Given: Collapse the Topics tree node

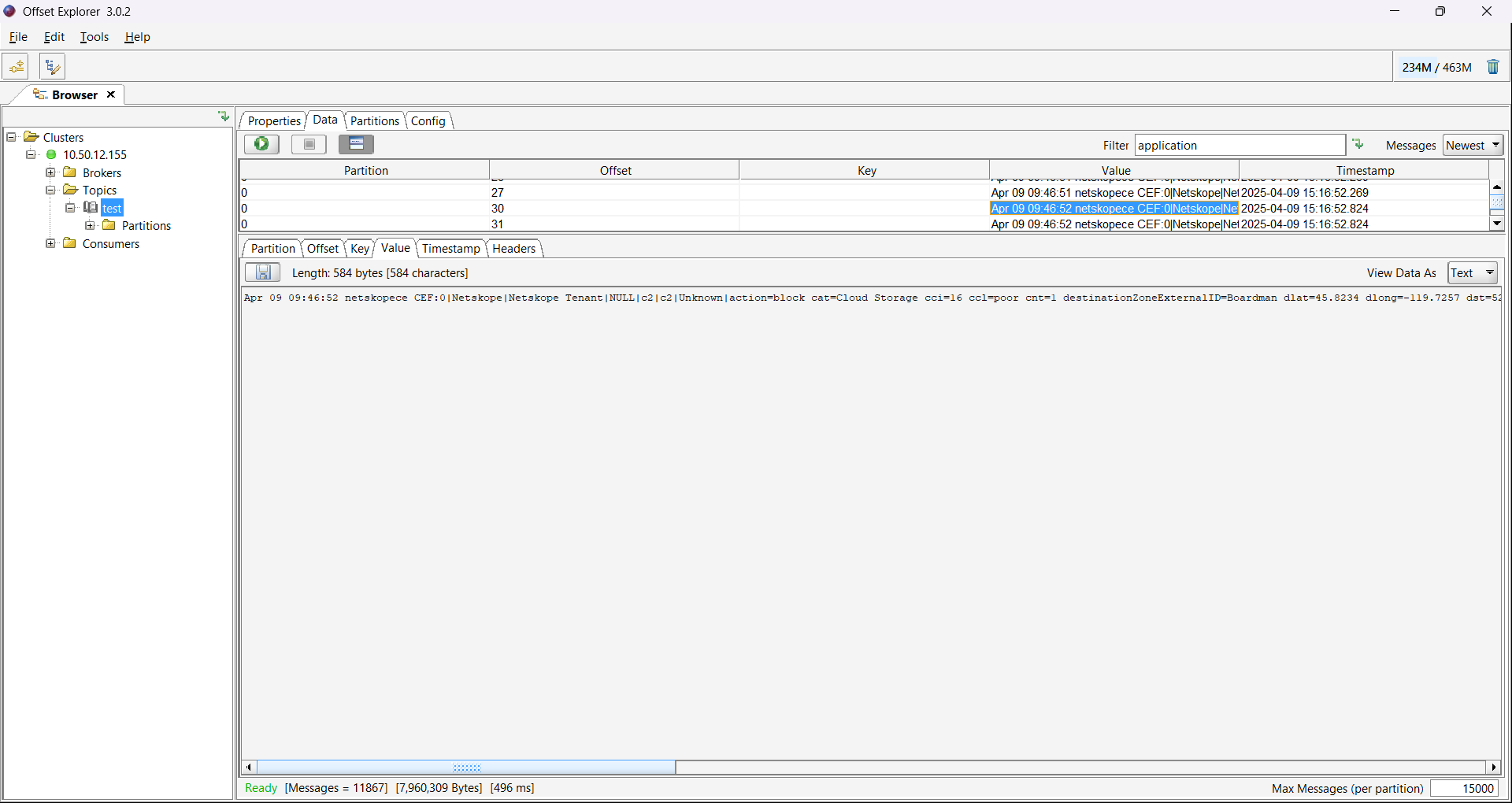Looking at the screenshot, I should [50, 190].
